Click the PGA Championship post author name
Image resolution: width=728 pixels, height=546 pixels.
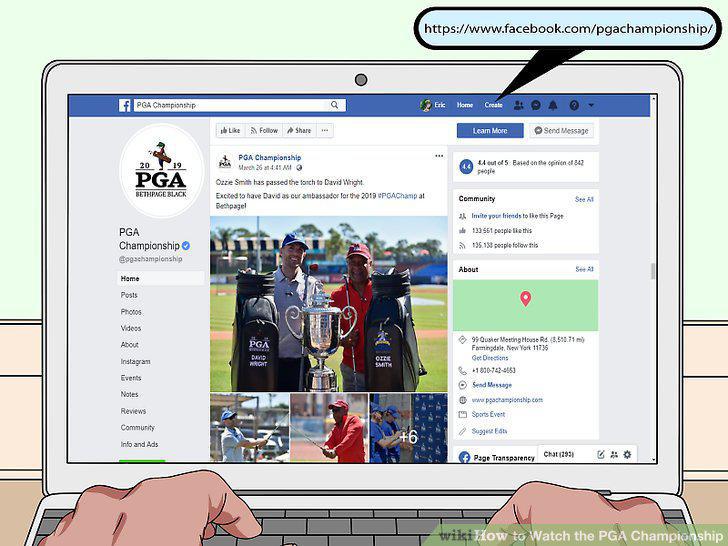click(x=270, y=158)
